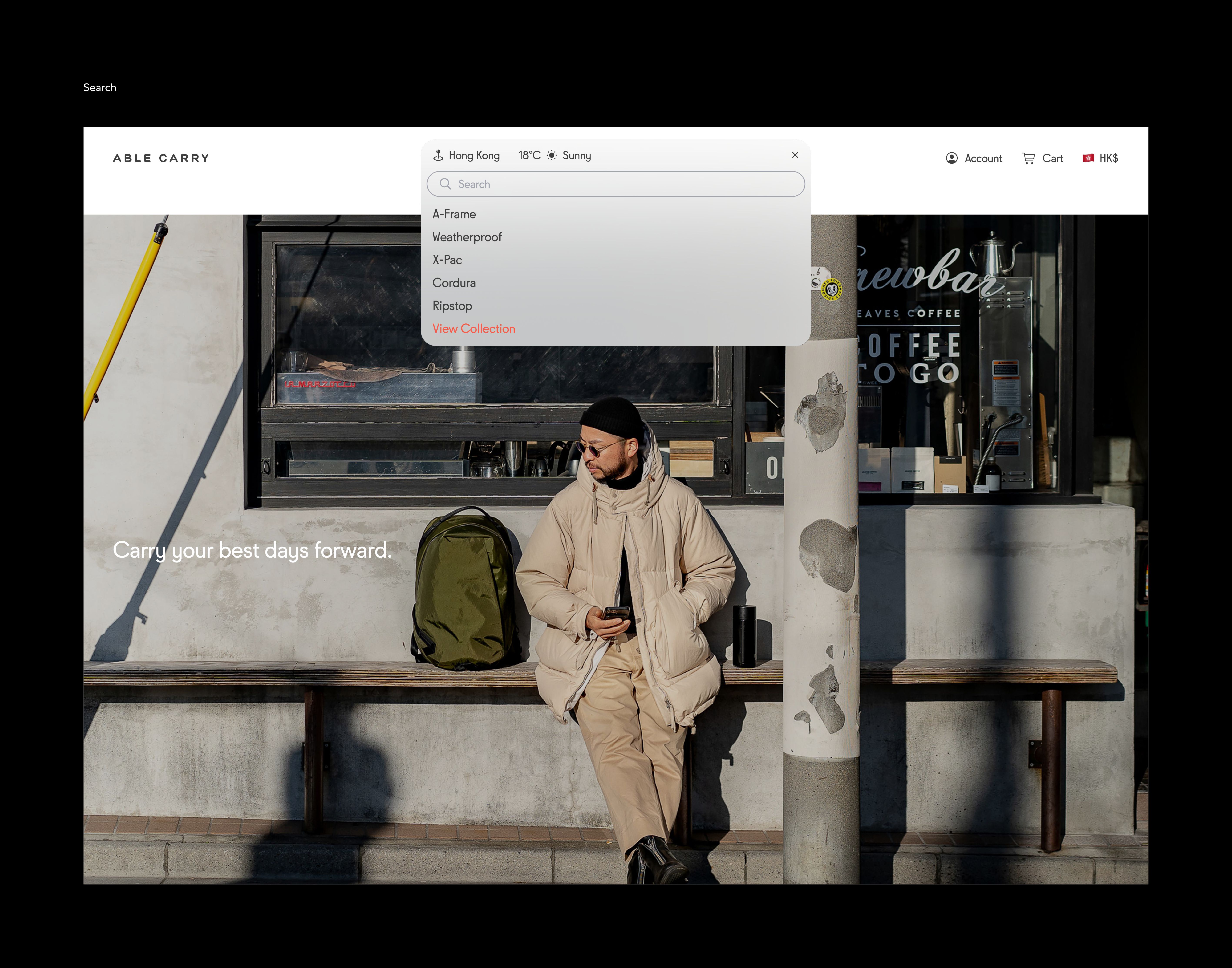Viewport: 1232px width, 968px height.
Task: Click the 18°C temperature text
Action: pos(530,155)
